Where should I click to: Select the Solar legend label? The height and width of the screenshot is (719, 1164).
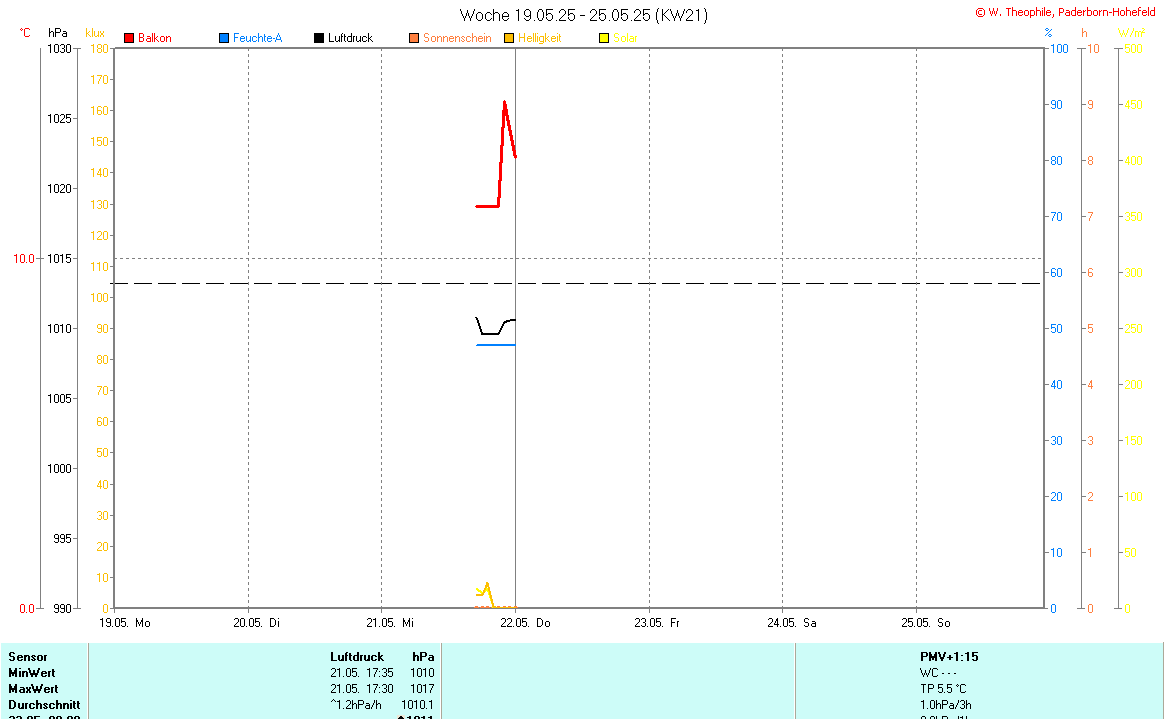625,38
